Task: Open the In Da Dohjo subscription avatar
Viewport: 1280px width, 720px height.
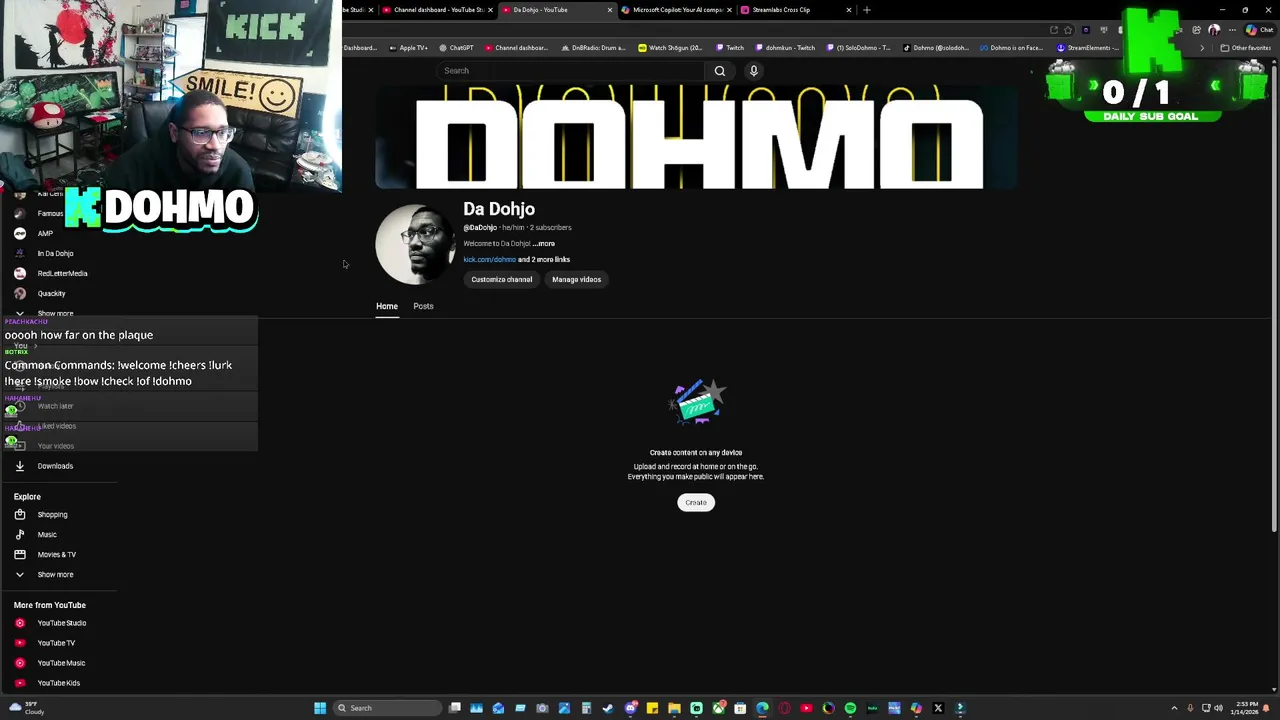Action: pos(19,253)
